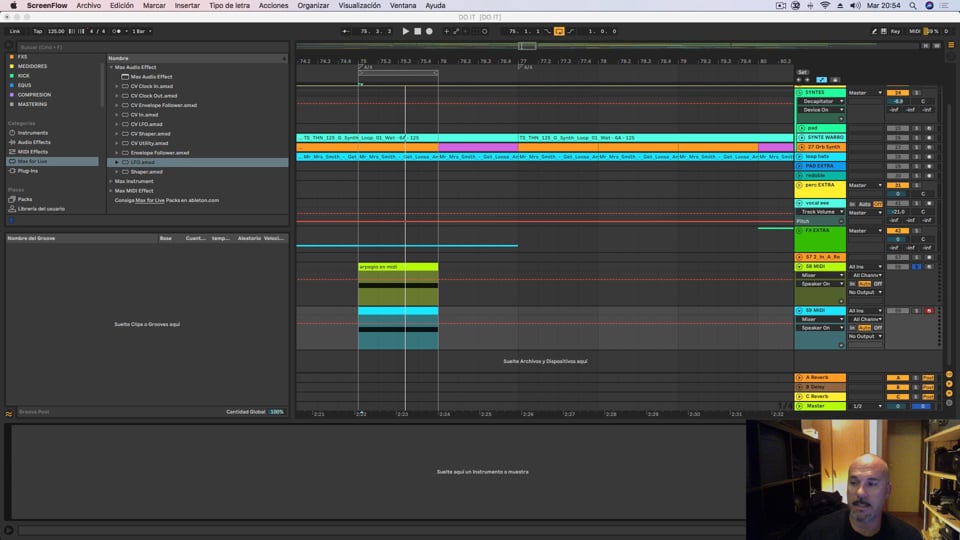The image size is (960, 540).
Task: Unfold PAD EXTRA track
Action: click(799, 167)
